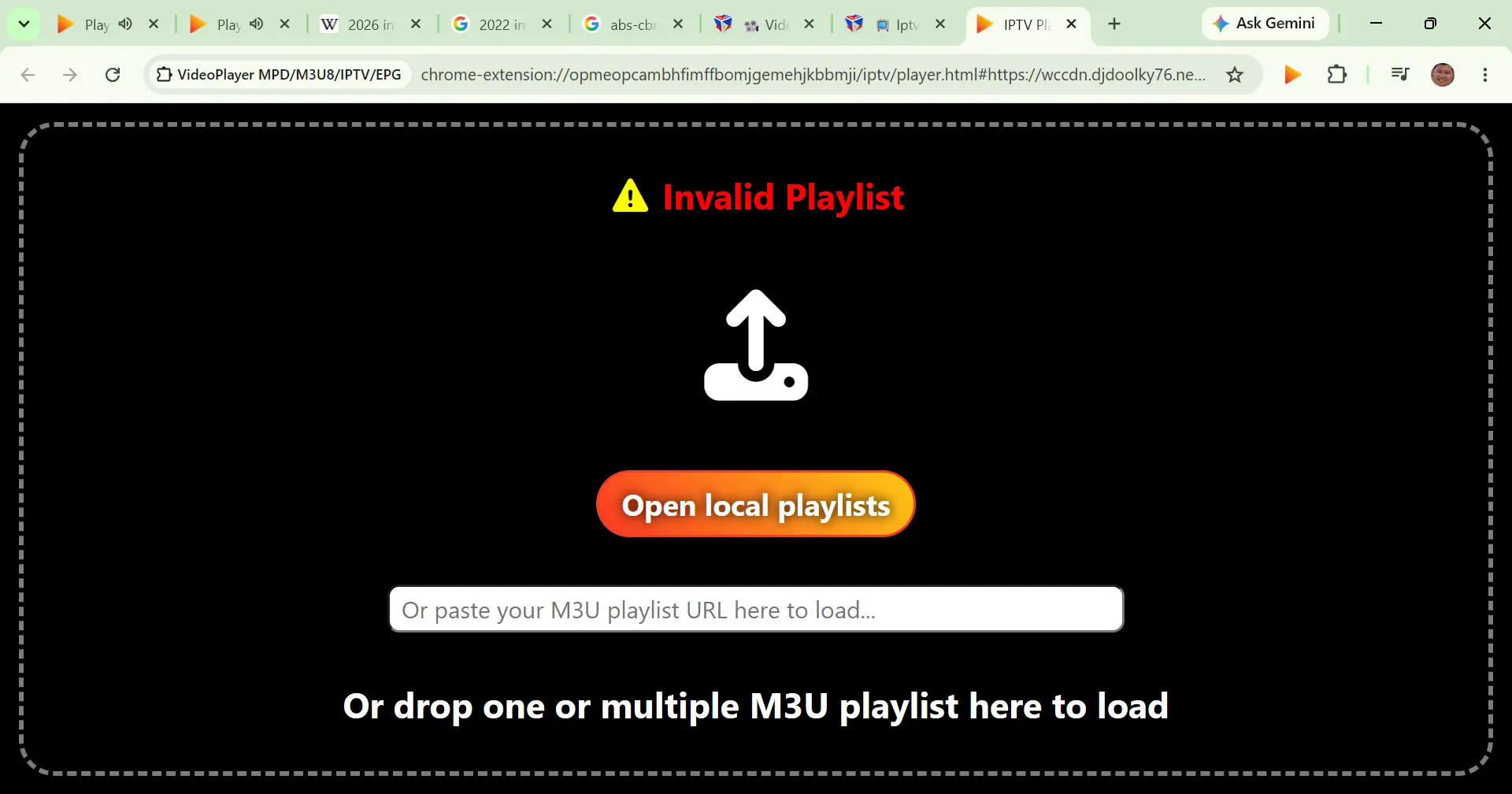Click the Open local playlists button
The image size is (1512, 794).
[x=756, y=504]
